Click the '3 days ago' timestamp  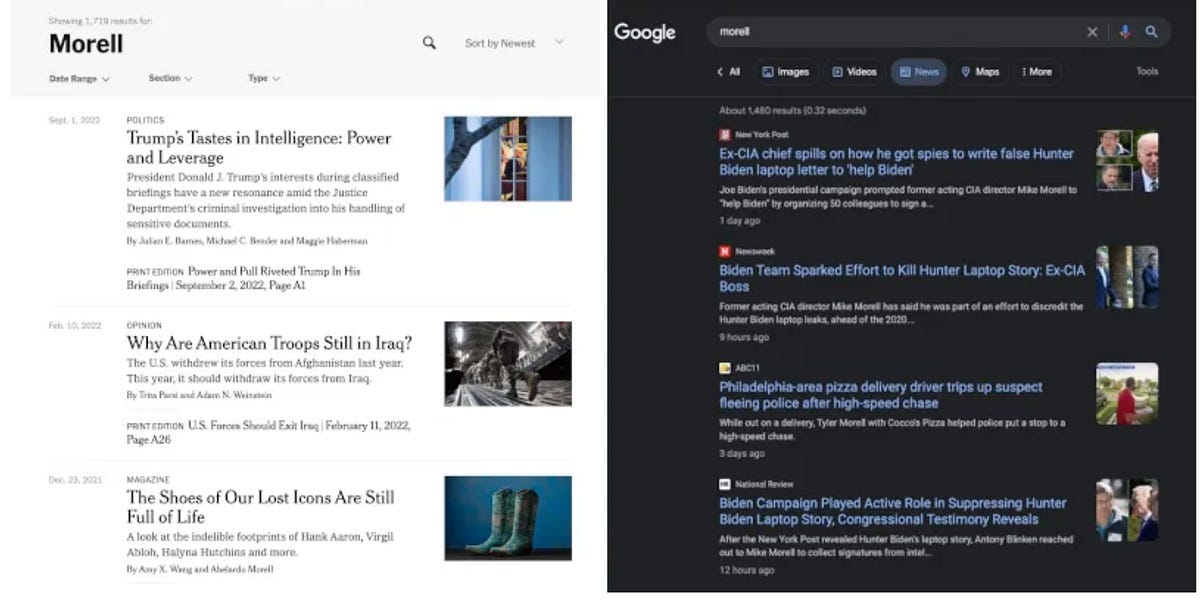click(742, 453)
